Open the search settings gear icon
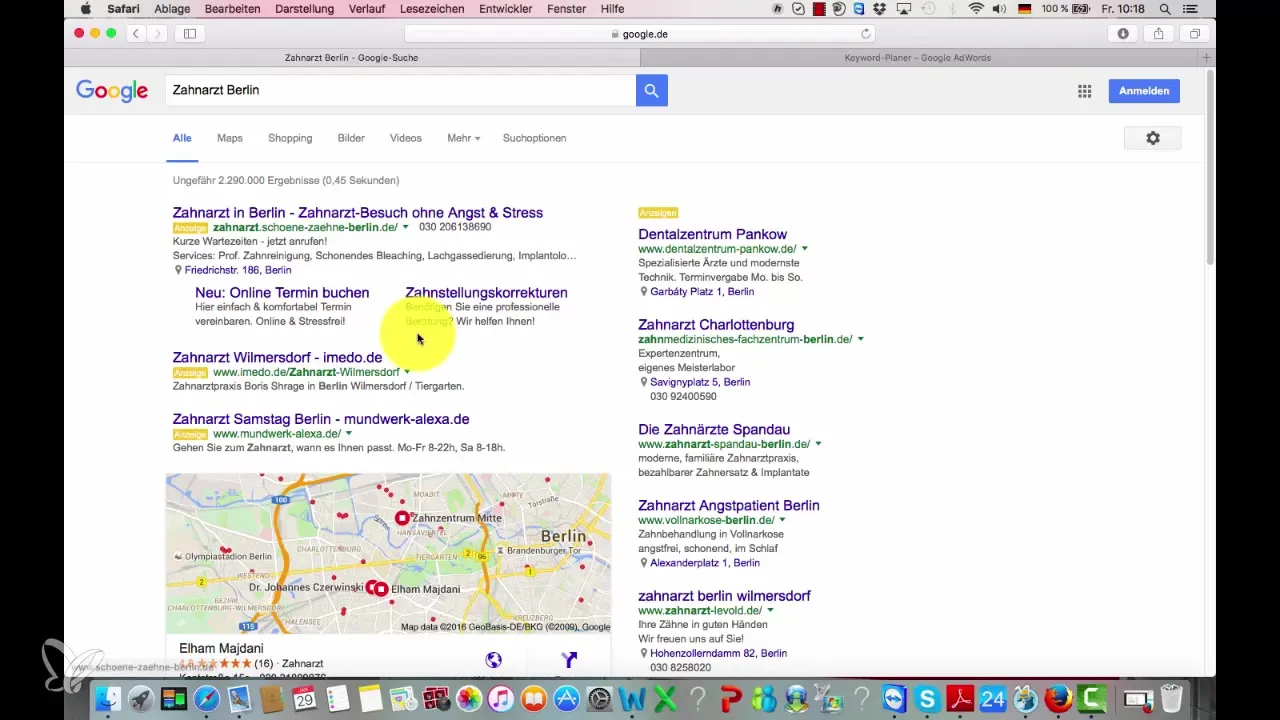 point(1152,138)
